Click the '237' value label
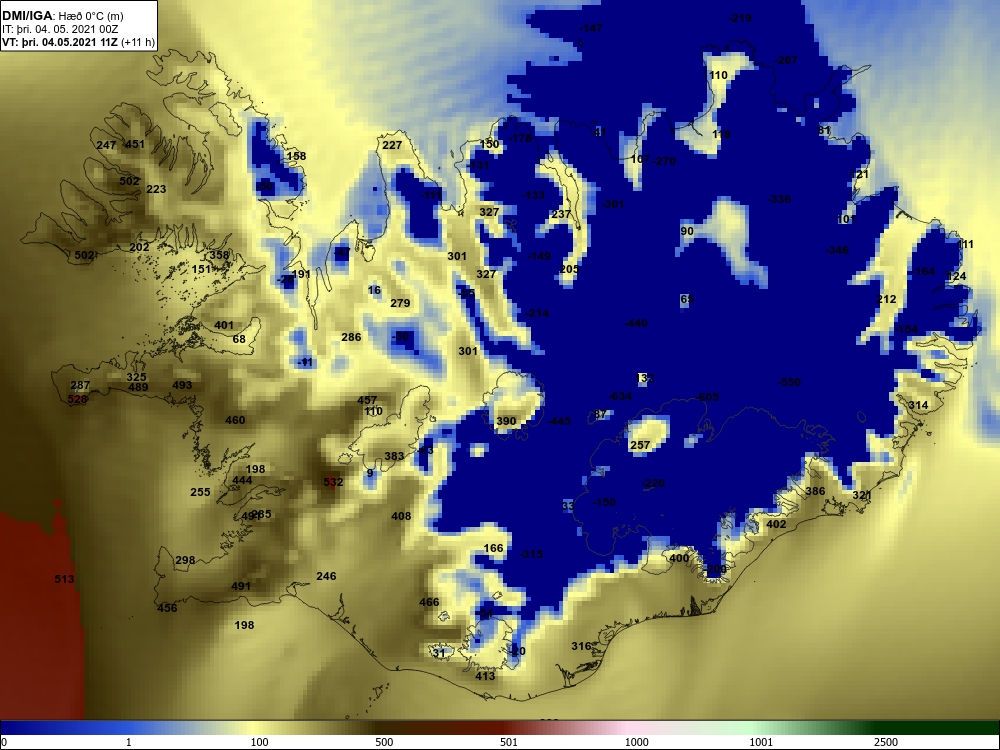Screen dimensions: 1000x750 coord(561,214)
